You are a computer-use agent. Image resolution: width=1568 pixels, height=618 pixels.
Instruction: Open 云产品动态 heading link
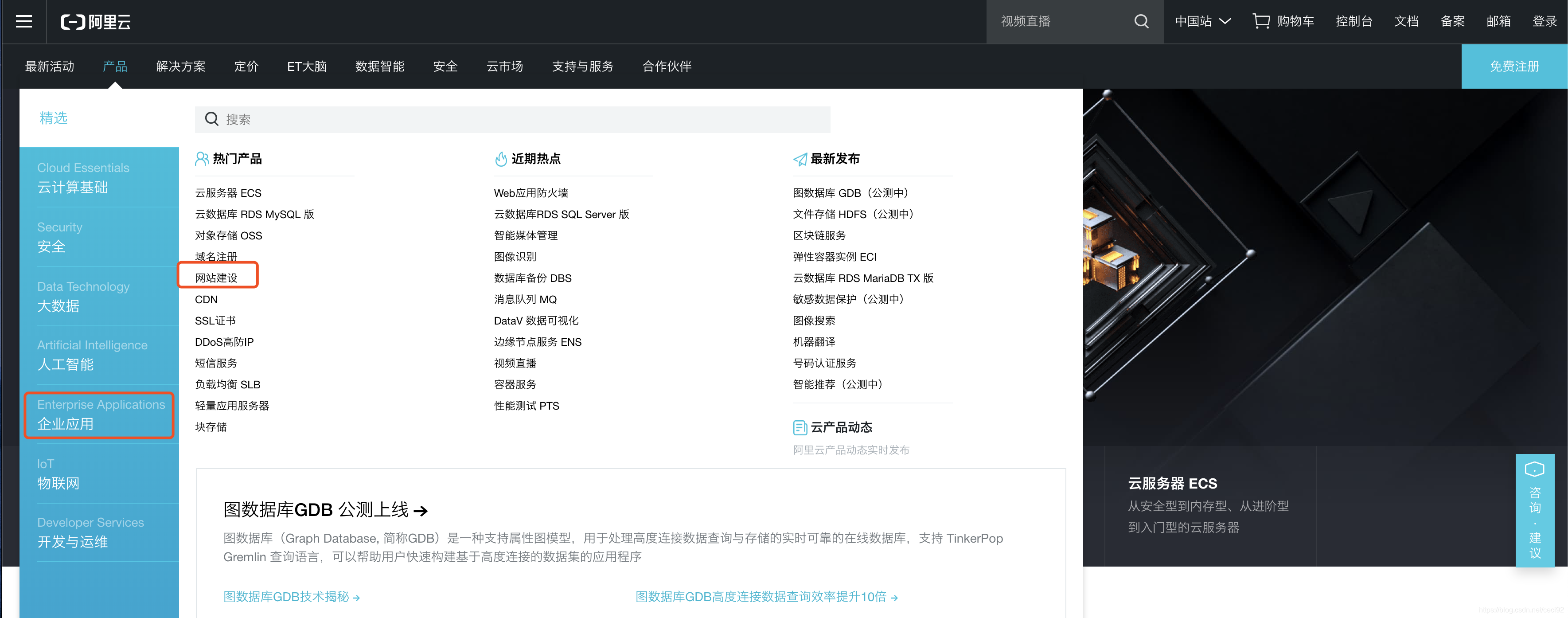coord(841,427)
